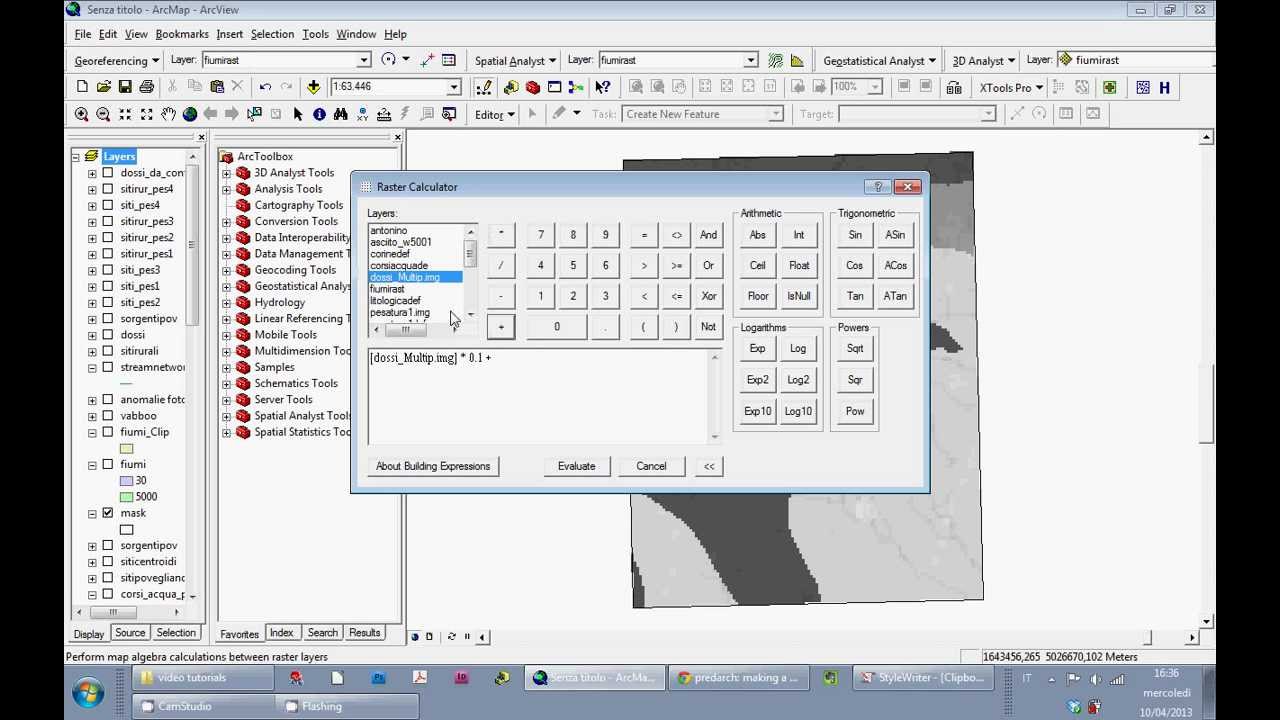This screenshot has height=720, width=1280.
Task: Choose the Select Elements arrow tool
Action: pyautogui.click(x=297, y=114)
